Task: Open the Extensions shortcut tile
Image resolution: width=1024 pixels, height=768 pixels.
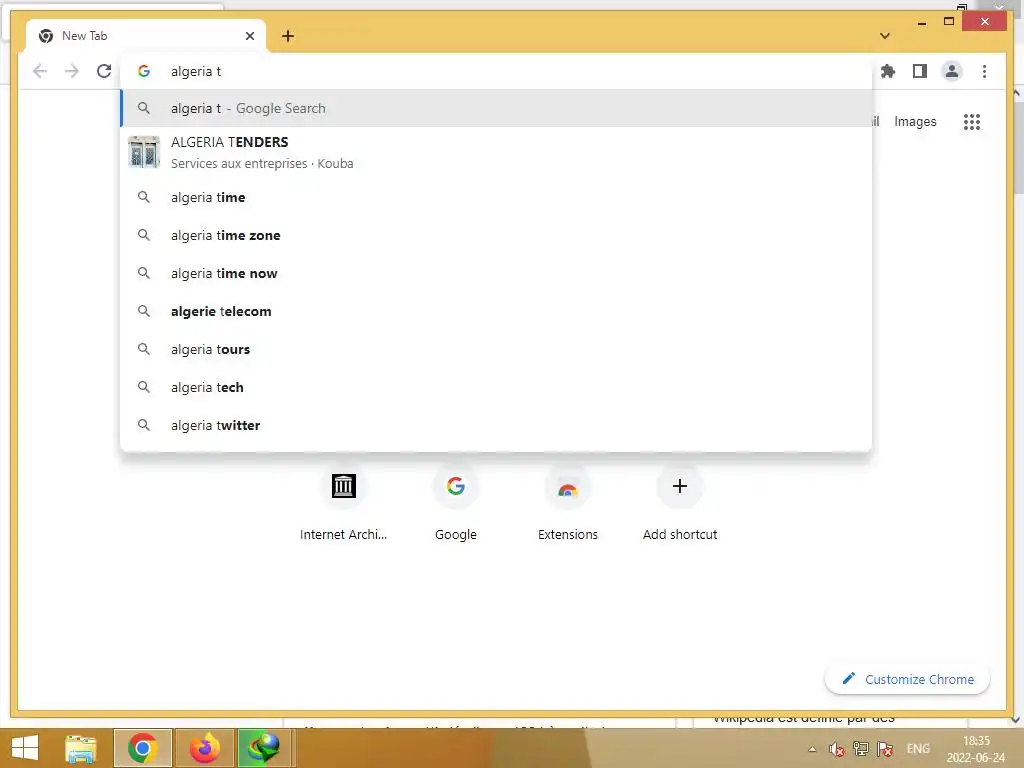Action: pyautogui.click(x=568, y=503)
